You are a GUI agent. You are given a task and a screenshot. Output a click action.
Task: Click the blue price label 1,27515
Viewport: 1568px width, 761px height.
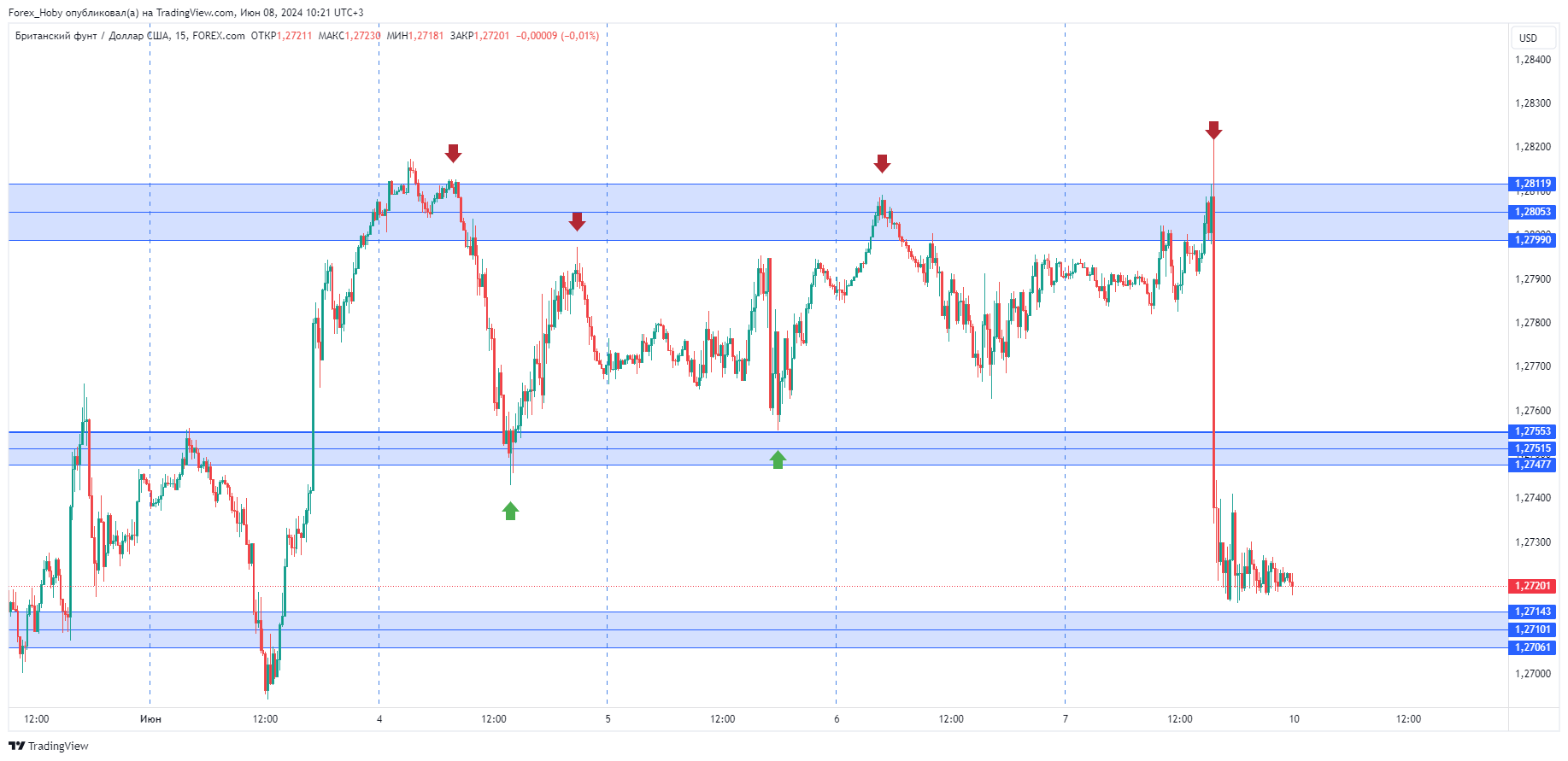click(1532, 448)
